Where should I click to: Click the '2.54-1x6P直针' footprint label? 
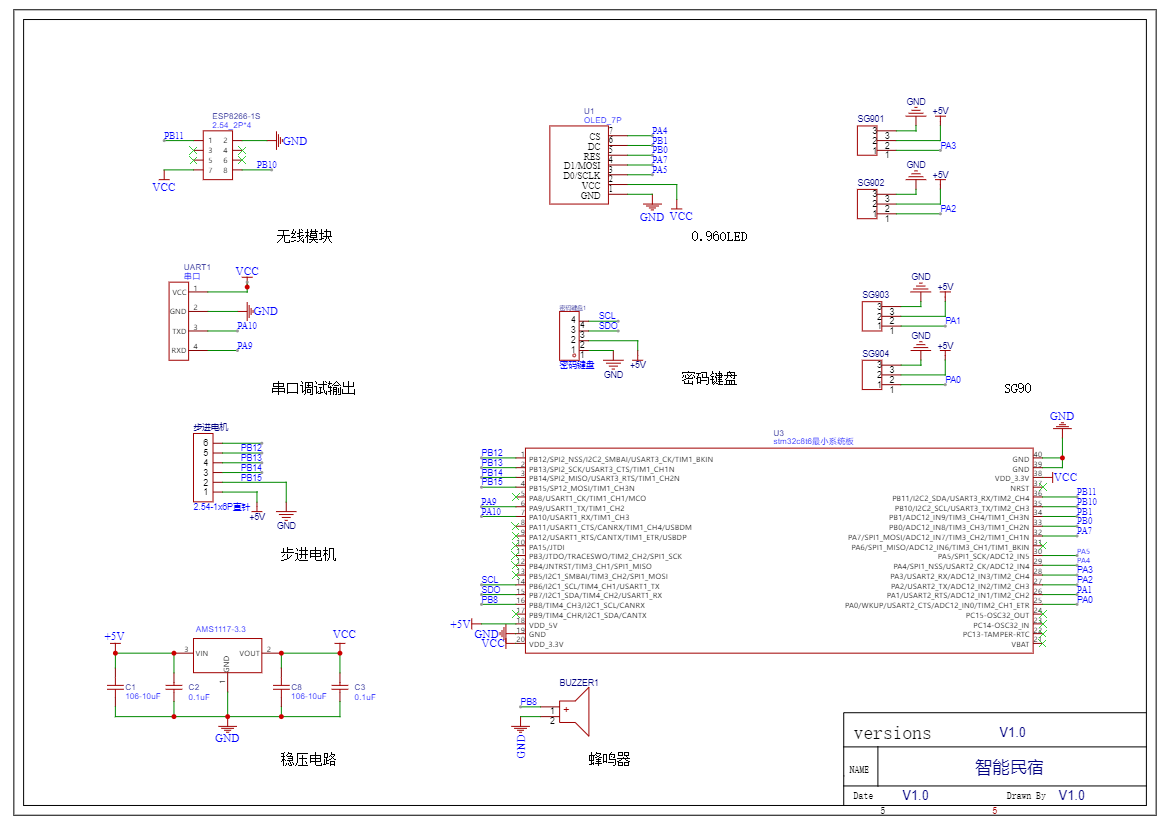tap(222, 507)
